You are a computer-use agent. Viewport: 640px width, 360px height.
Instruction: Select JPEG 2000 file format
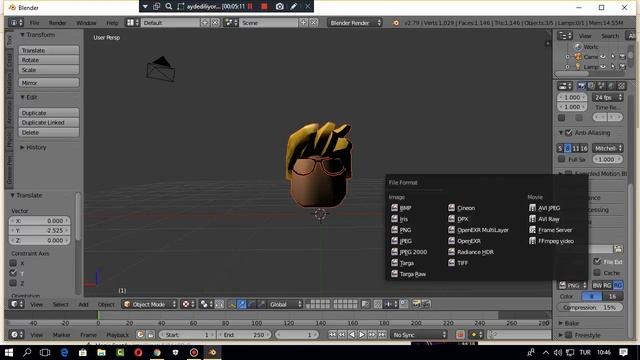pyautogui.click(x=409, y=252)
